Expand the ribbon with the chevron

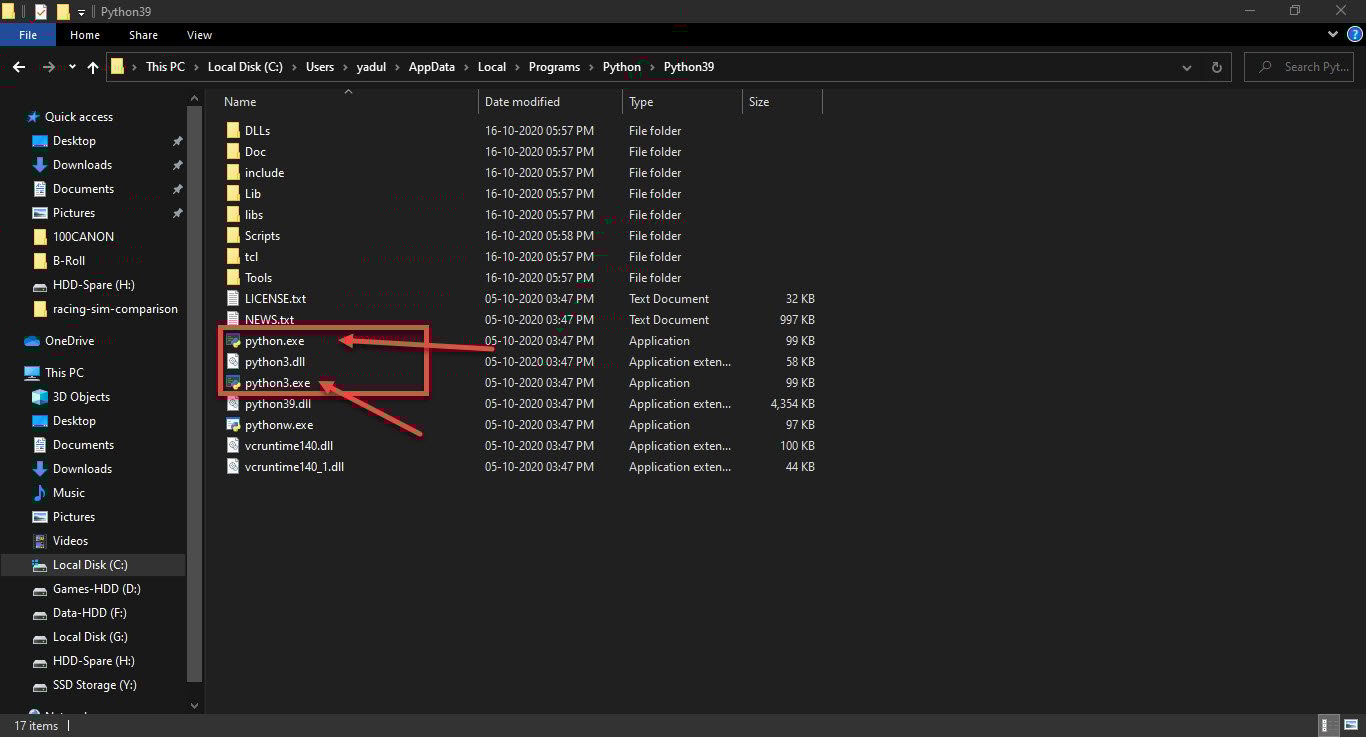pos(1333,35)
